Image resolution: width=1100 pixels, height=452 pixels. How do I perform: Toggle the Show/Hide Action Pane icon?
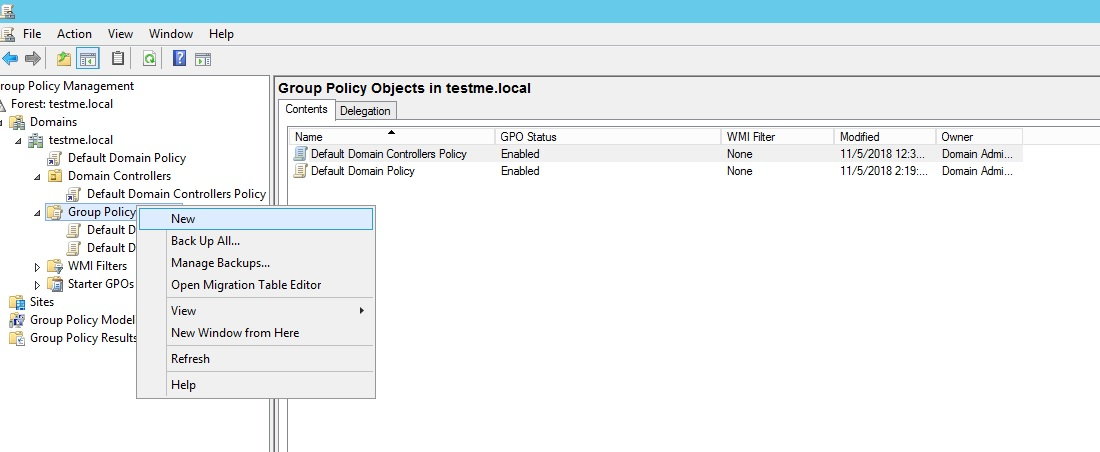[x=203, y=59]
